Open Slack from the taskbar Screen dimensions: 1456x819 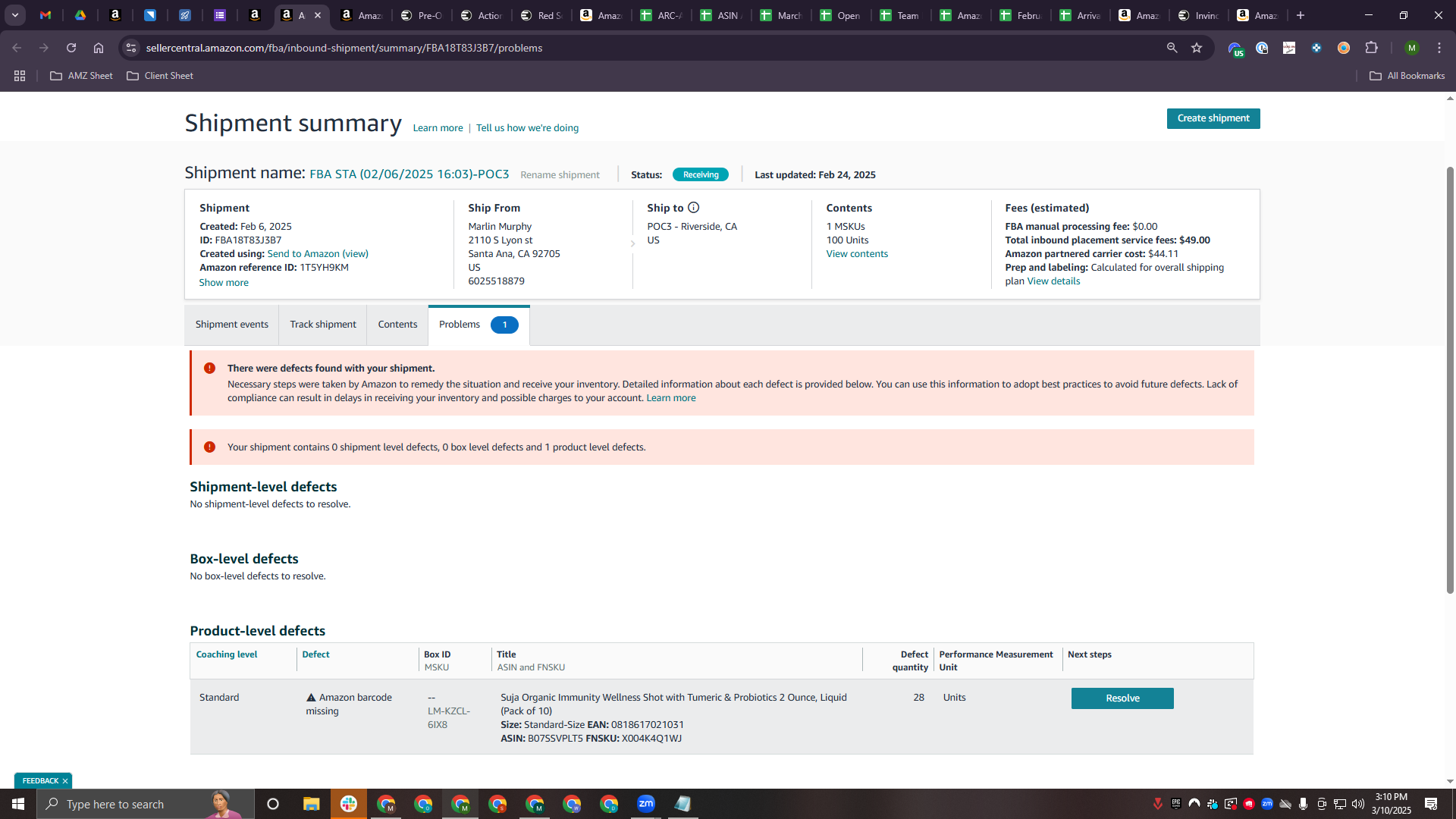349,804
